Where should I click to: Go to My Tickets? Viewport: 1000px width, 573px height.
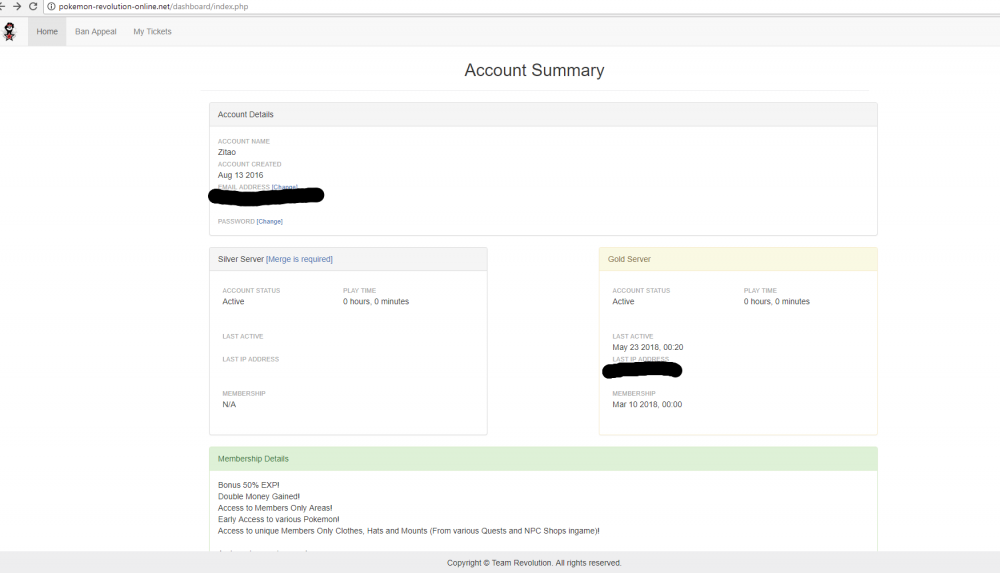(152, 32)
